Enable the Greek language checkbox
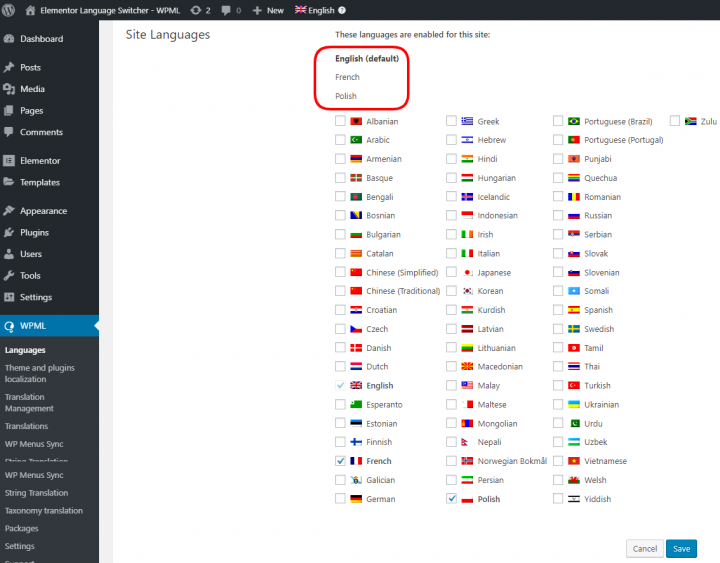720x563 pixels. tap(451, 121)
